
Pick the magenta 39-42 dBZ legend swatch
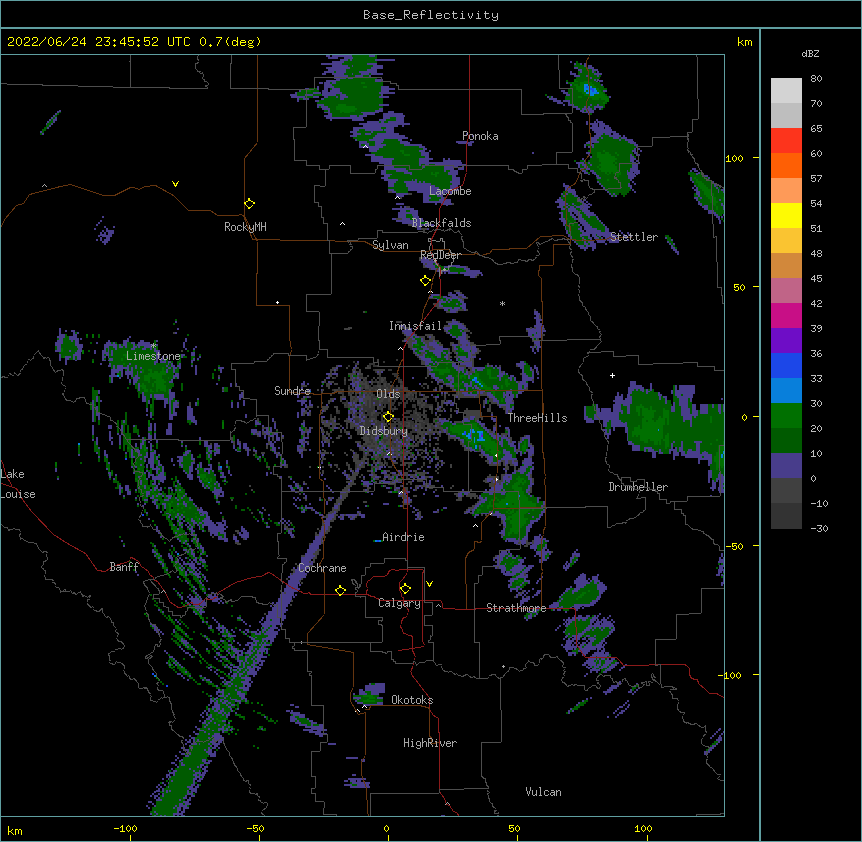click(786, 315)
